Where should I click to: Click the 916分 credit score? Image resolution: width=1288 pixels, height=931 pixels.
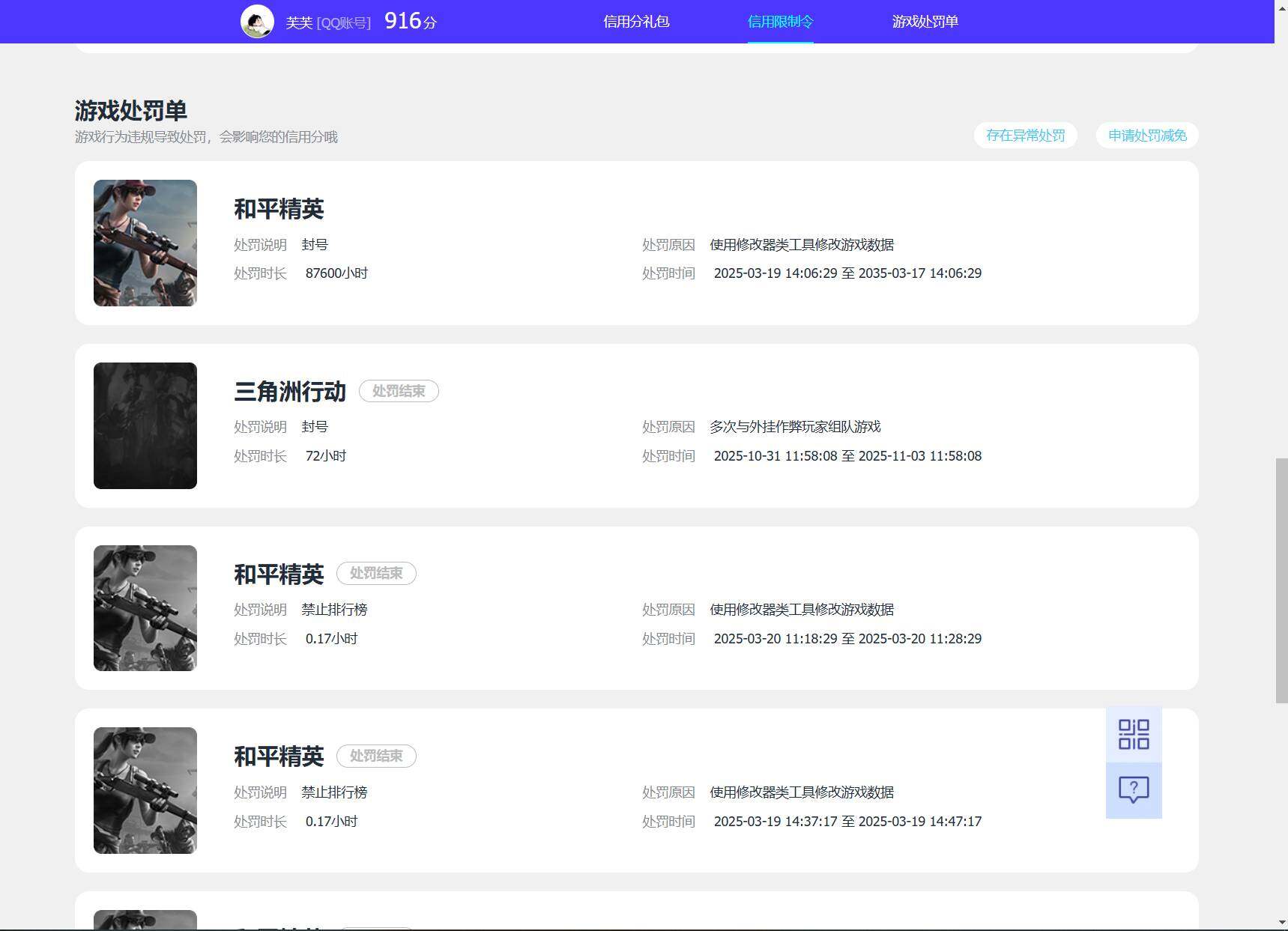[411, 21]
